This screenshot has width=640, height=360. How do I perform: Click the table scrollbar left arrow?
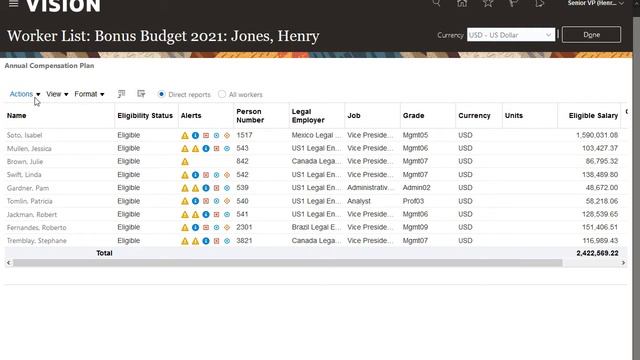point(9,263)
